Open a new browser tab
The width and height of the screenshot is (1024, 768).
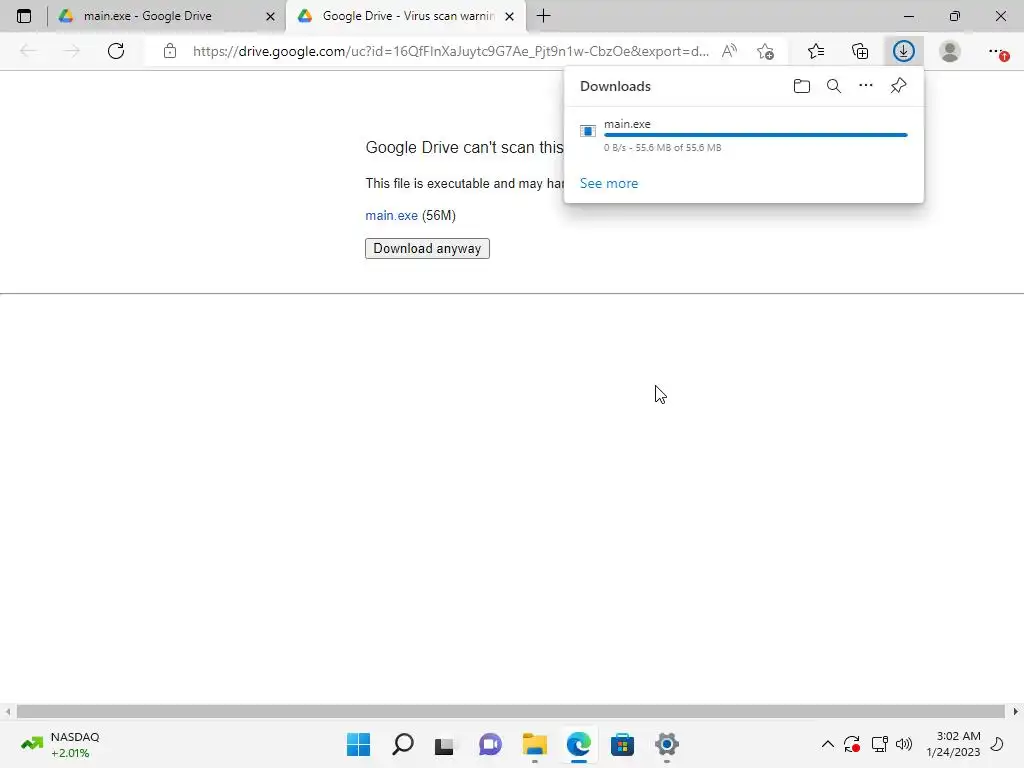tap(543, 16)
